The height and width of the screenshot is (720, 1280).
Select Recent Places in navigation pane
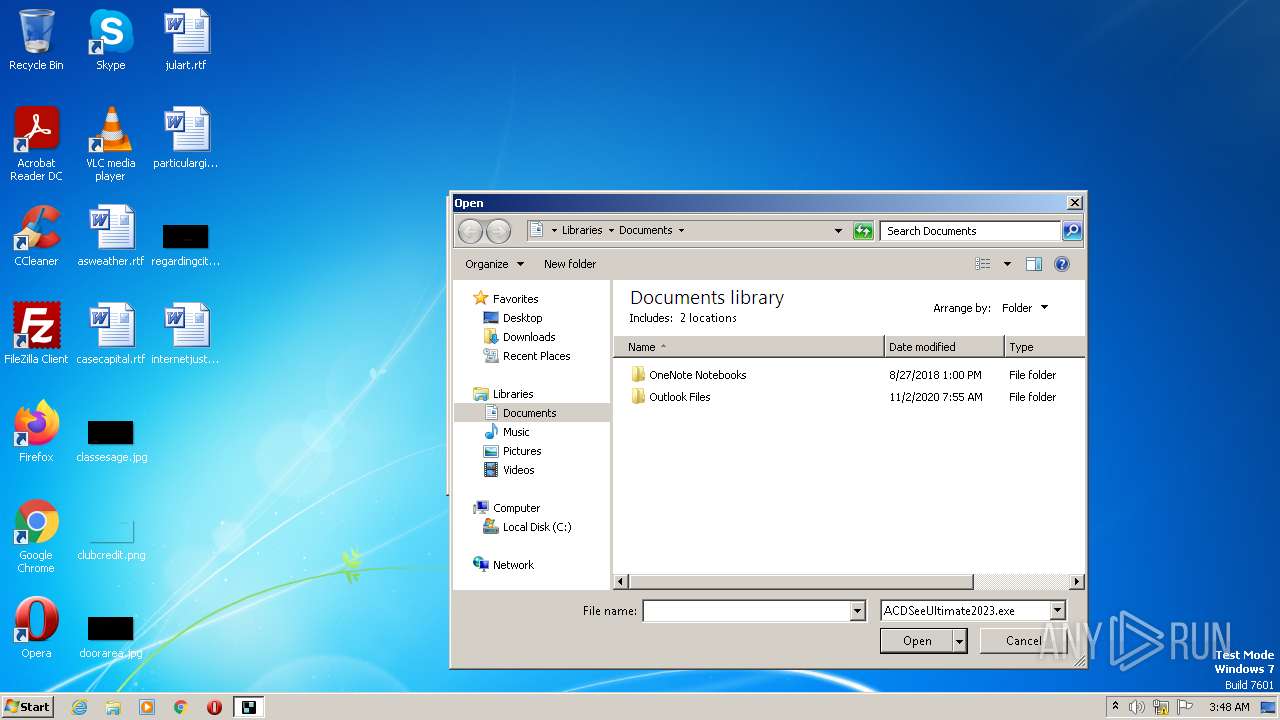527,356
